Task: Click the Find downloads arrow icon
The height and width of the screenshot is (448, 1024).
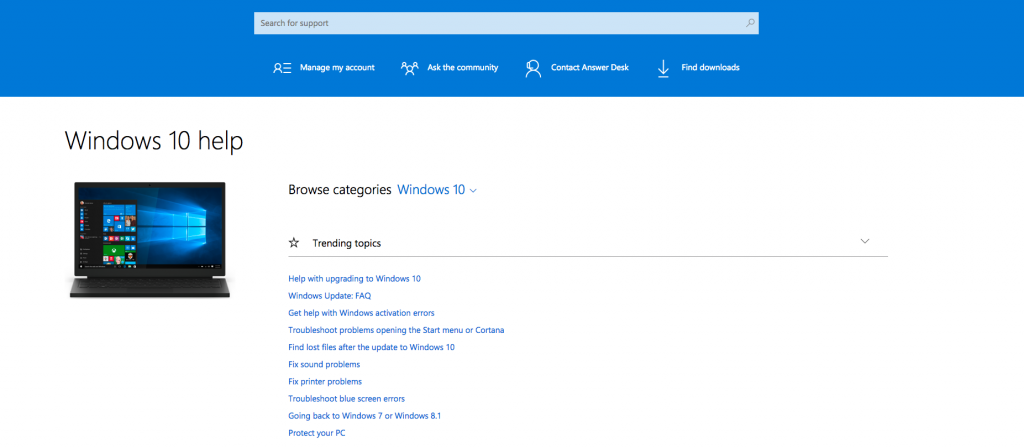Action: pos(663,69)
